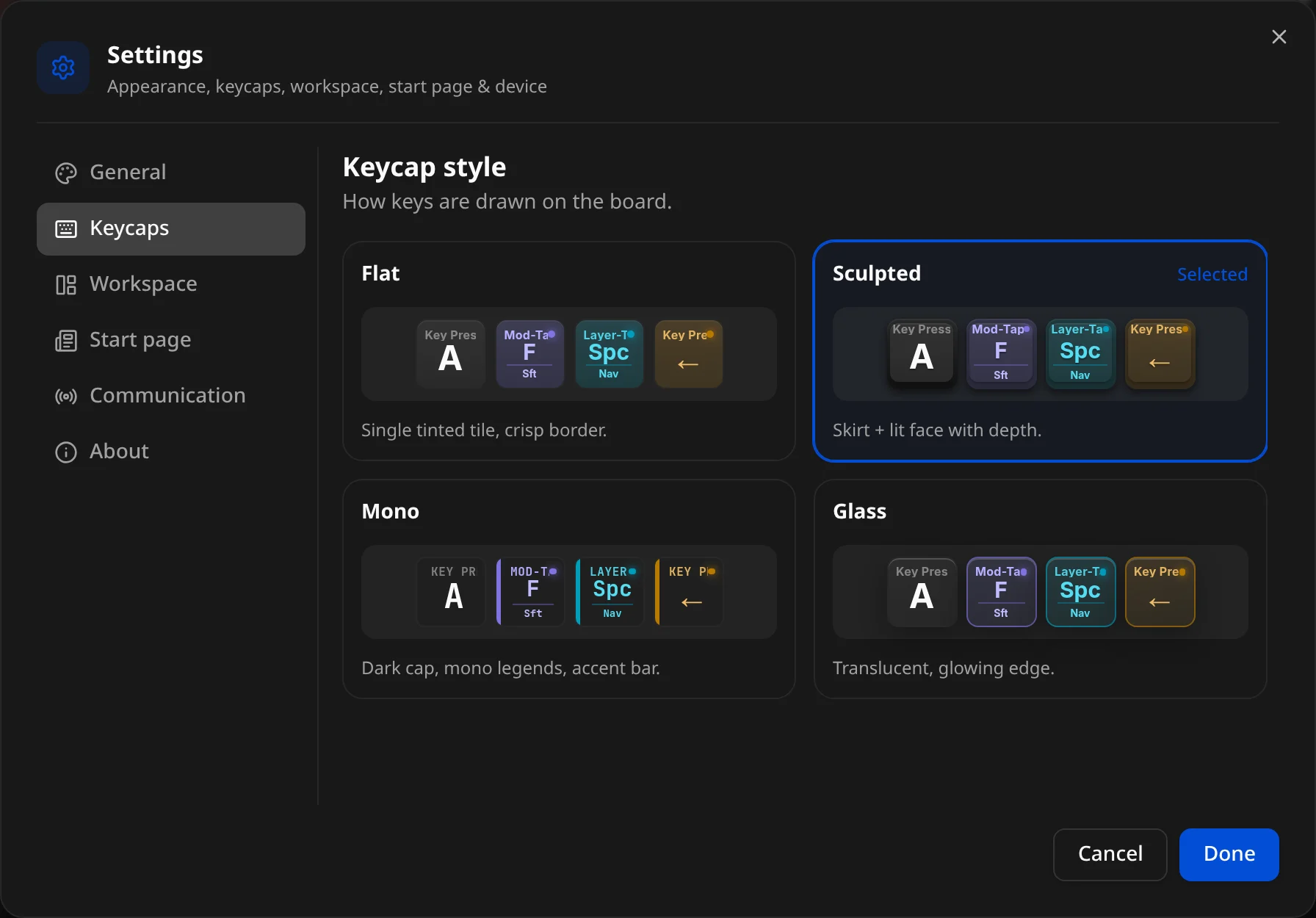Go to the Communication section
The width and height of the screenshot is (1316, 918).
click(171, 396)
